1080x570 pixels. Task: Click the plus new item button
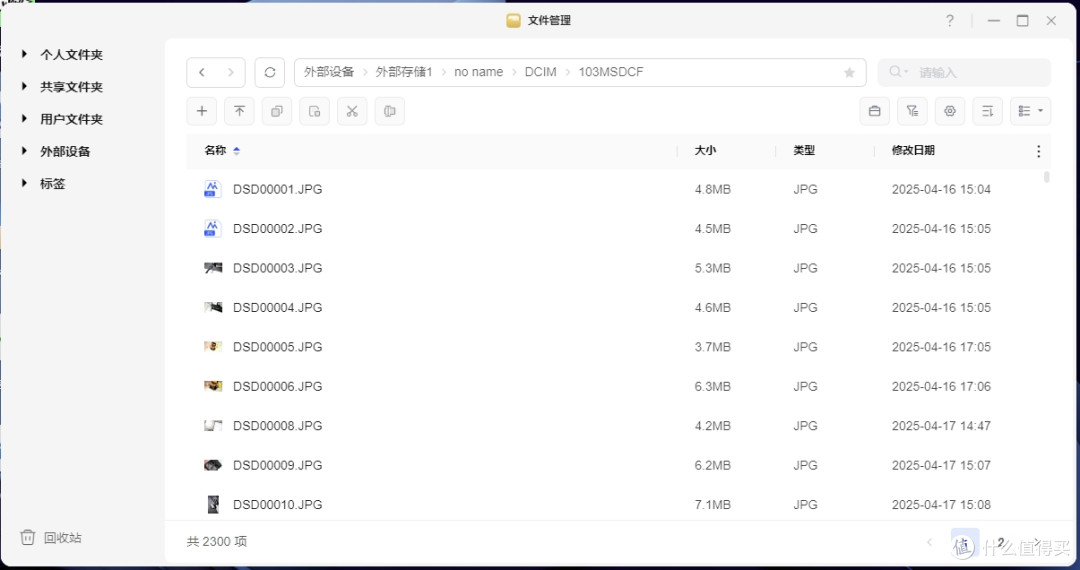tap(202, 112)
